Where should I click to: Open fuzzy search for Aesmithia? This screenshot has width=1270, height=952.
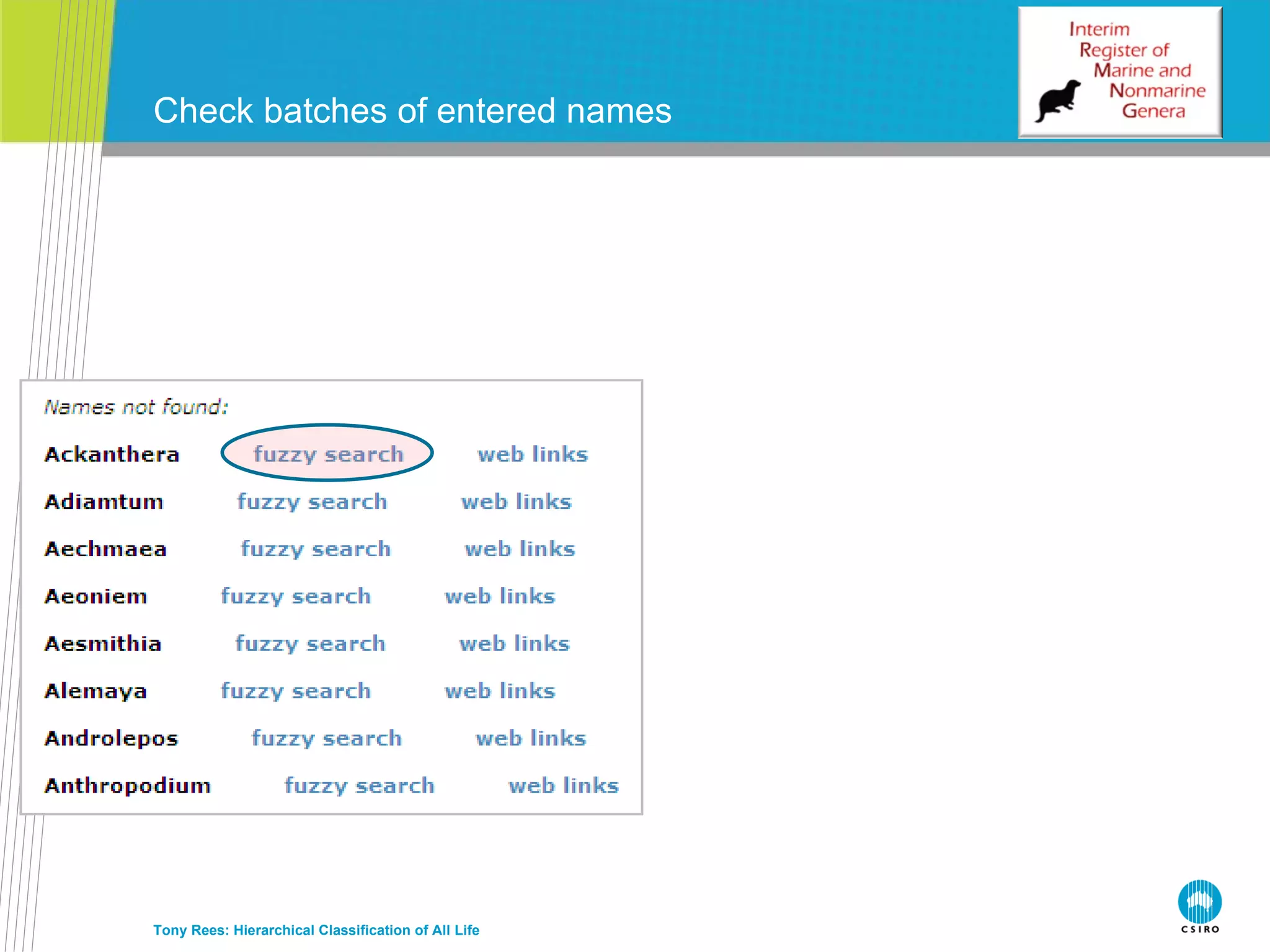tap(310, 643)
